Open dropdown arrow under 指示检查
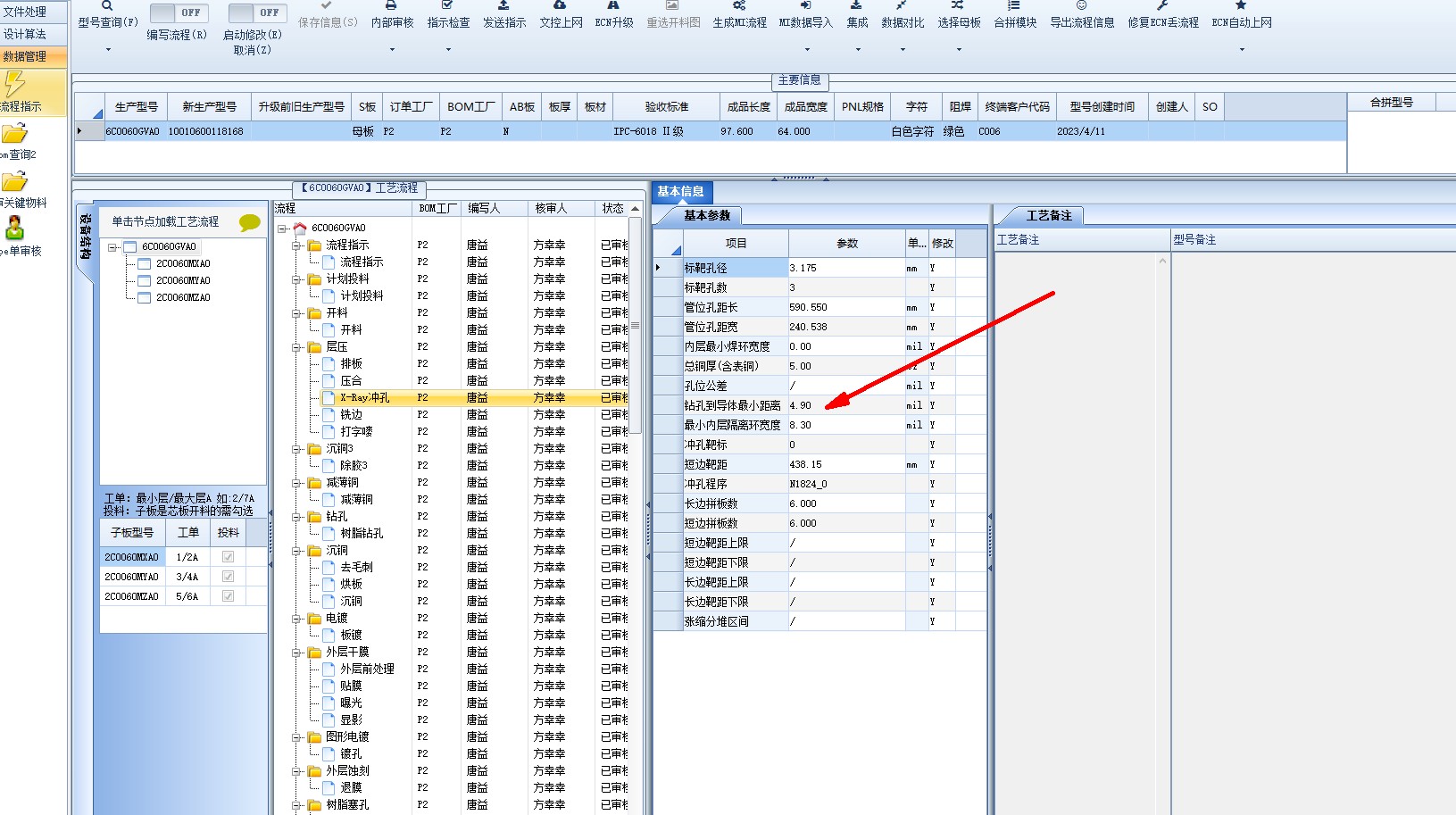Viewport: 1456px width, 815px height. pos(448,50)
